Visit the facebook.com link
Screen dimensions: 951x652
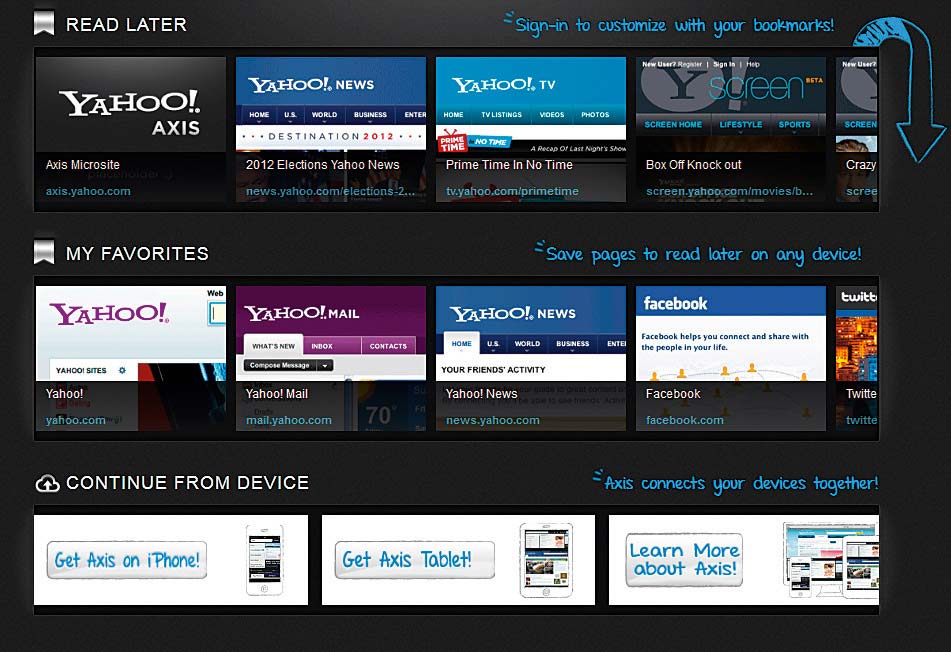click(685, 420)
